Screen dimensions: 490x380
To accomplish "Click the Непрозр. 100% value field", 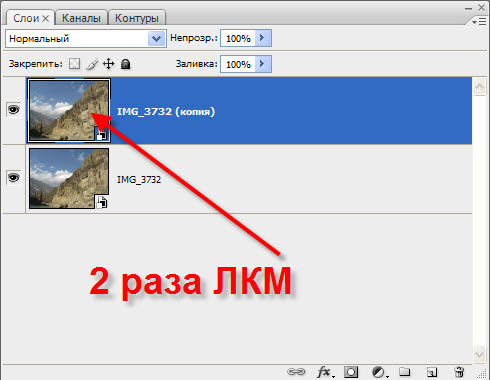I will click(238, 38).
